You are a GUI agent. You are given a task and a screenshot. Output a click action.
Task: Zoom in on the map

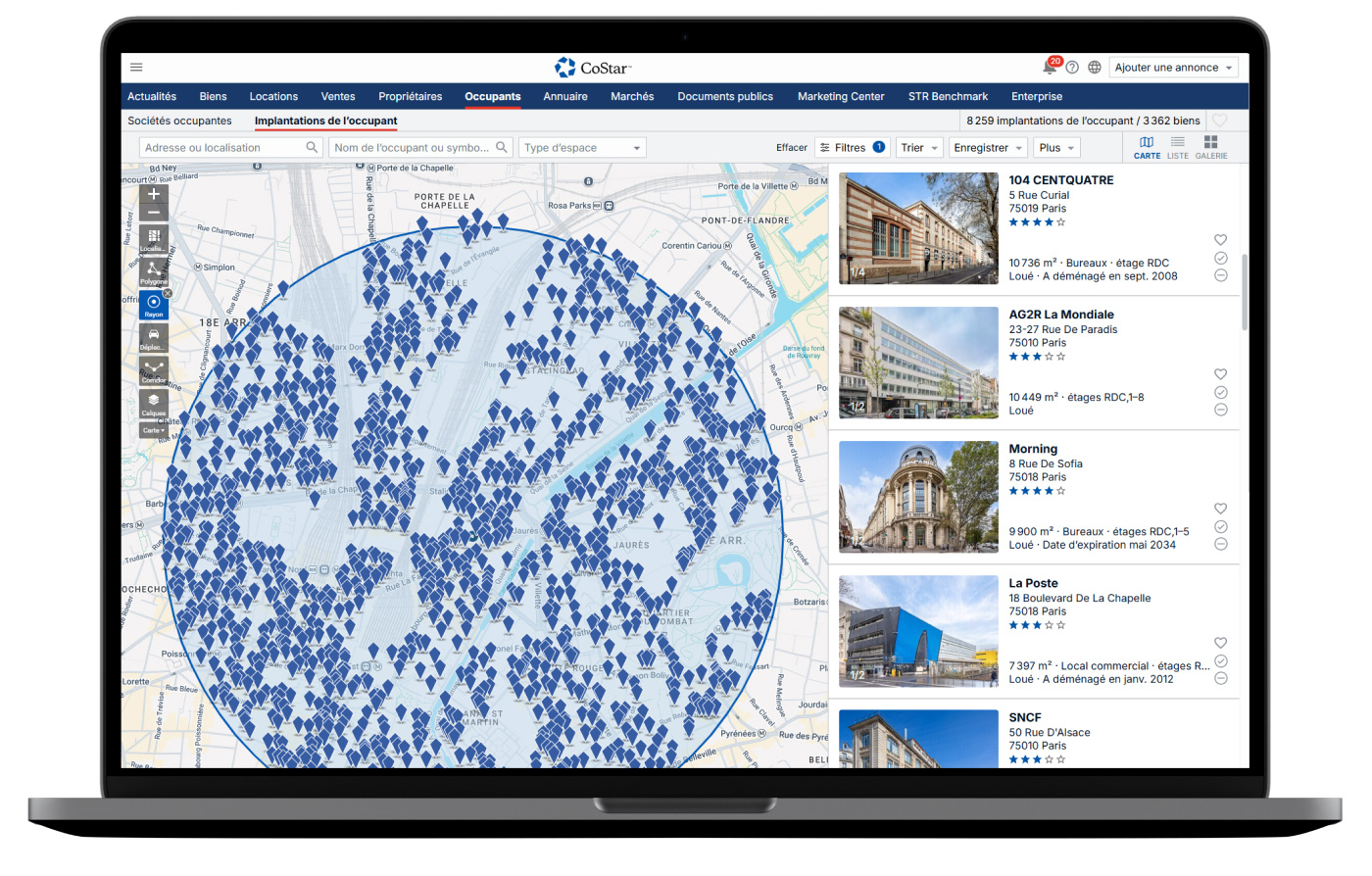154,194
